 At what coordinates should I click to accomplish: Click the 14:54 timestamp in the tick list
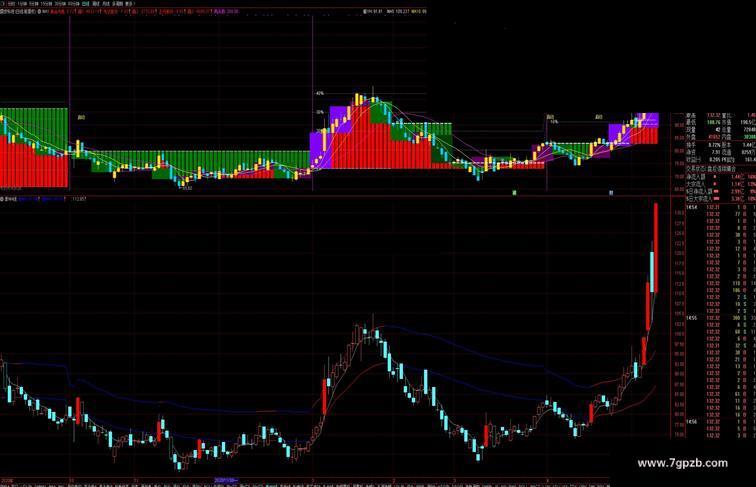[691, 207]
